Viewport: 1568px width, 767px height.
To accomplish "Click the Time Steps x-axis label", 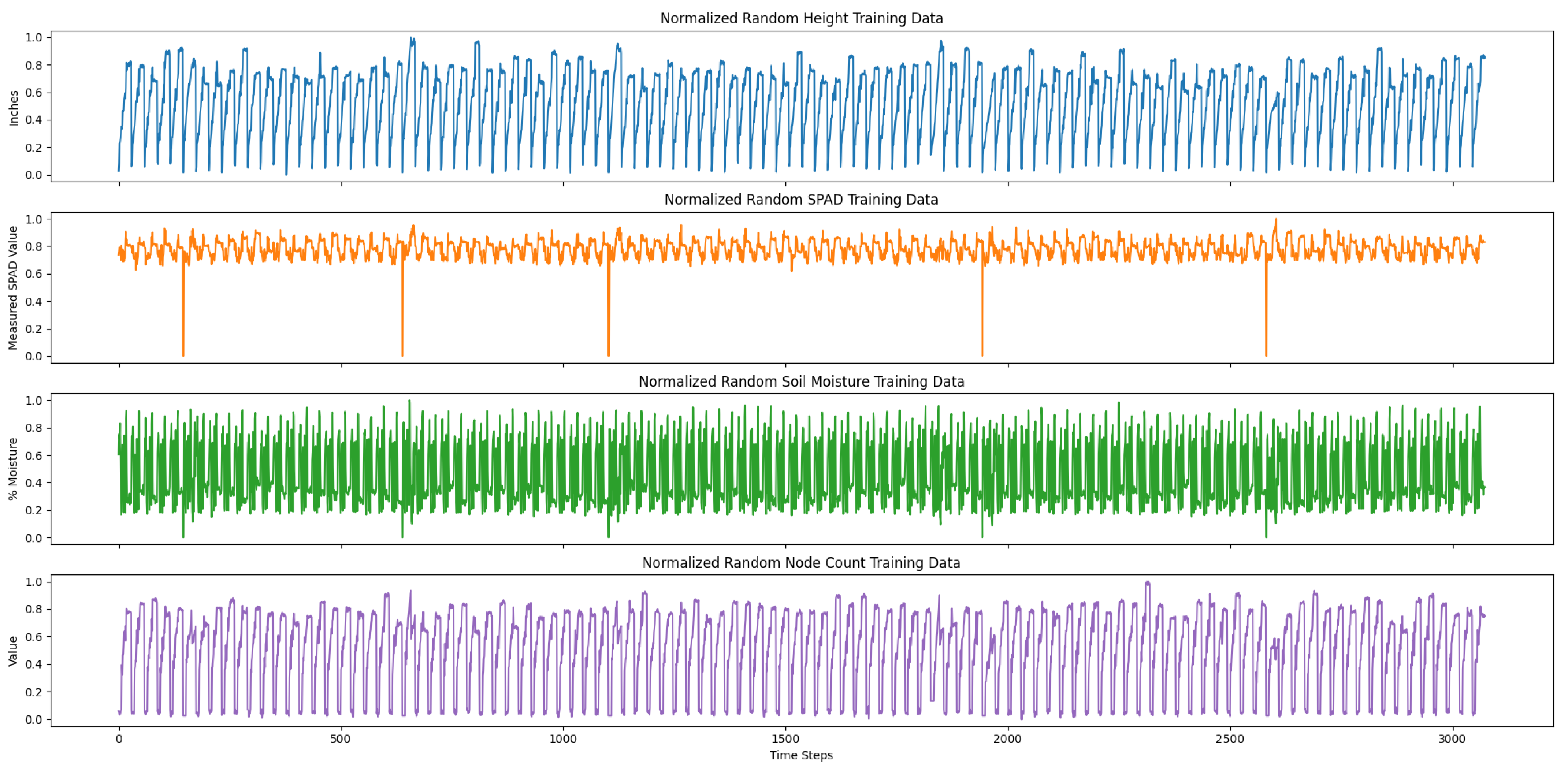I will pyautogui.click(x=801, y=755).
